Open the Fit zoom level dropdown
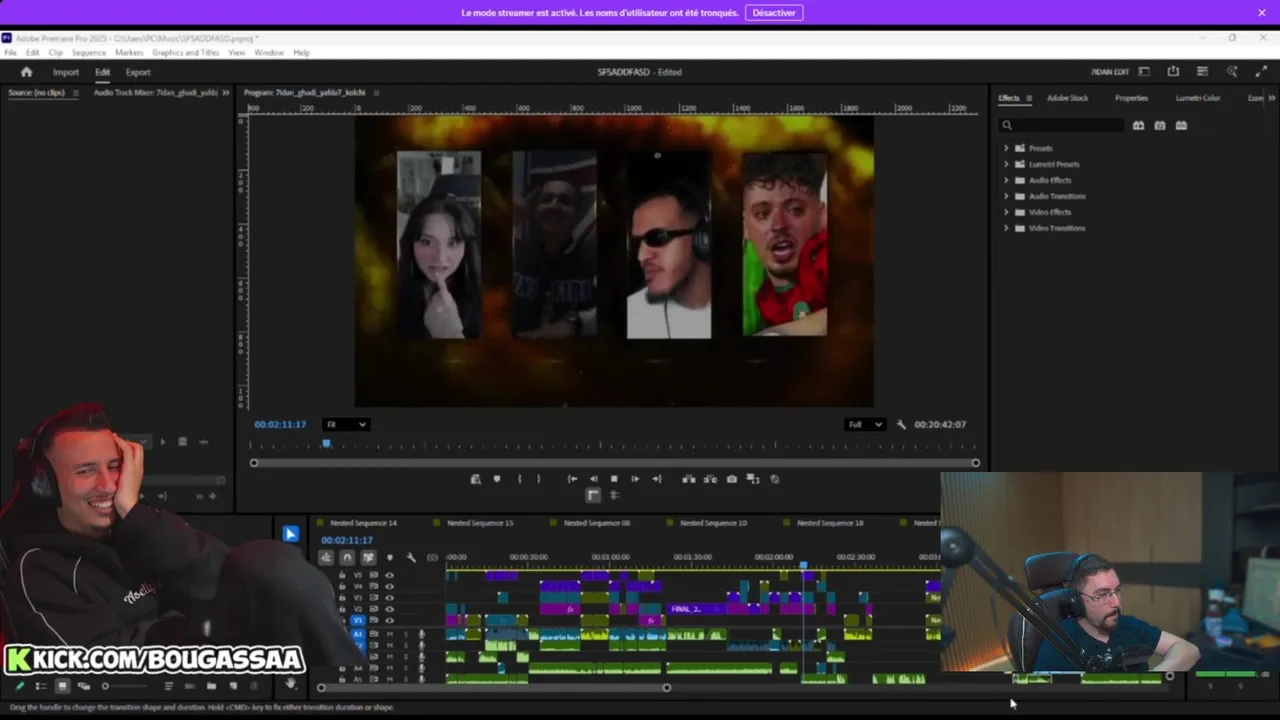1280x720 pixels. click(x=346, y=424)
